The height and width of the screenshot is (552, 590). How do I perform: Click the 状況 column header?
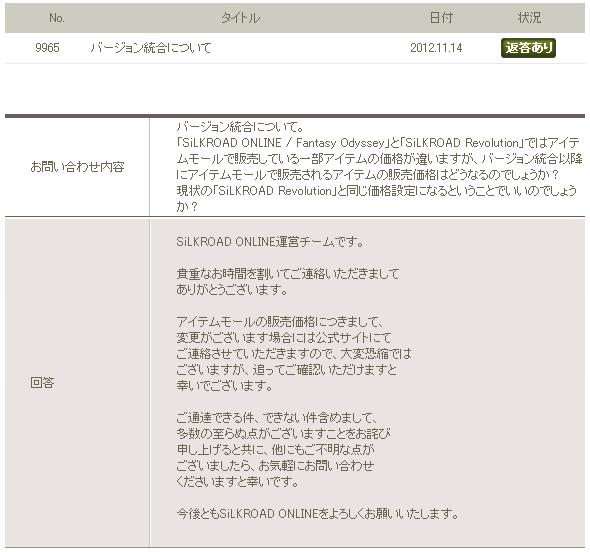[529, 18]
